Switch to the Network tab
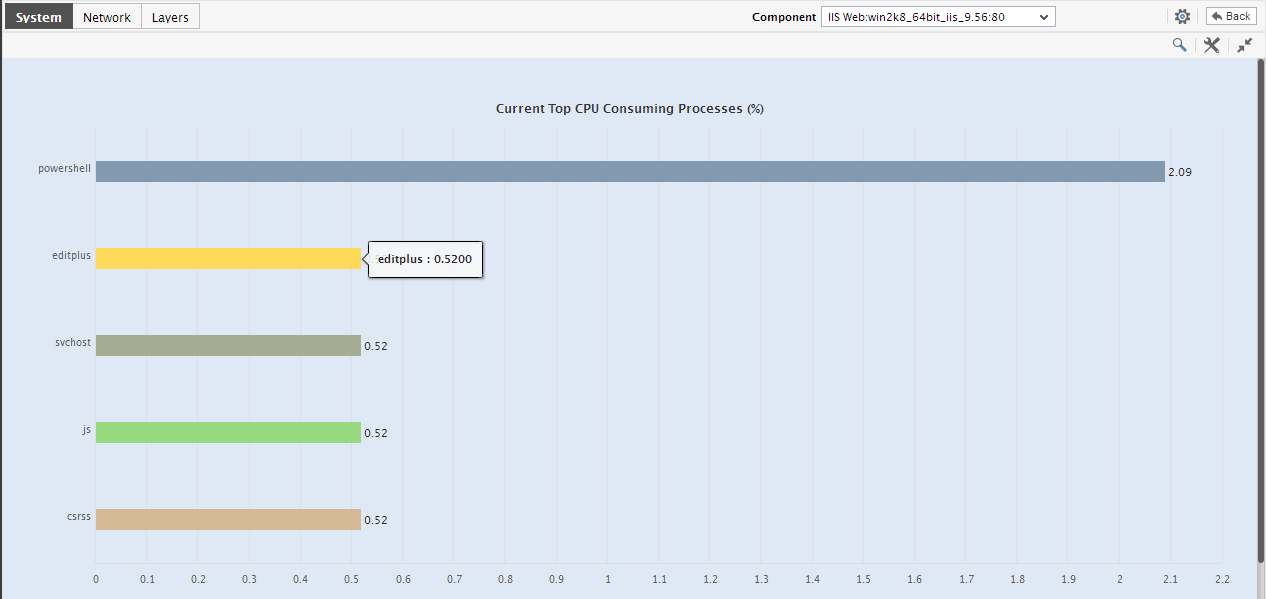The image size is (1266, 599). [107, 17]
